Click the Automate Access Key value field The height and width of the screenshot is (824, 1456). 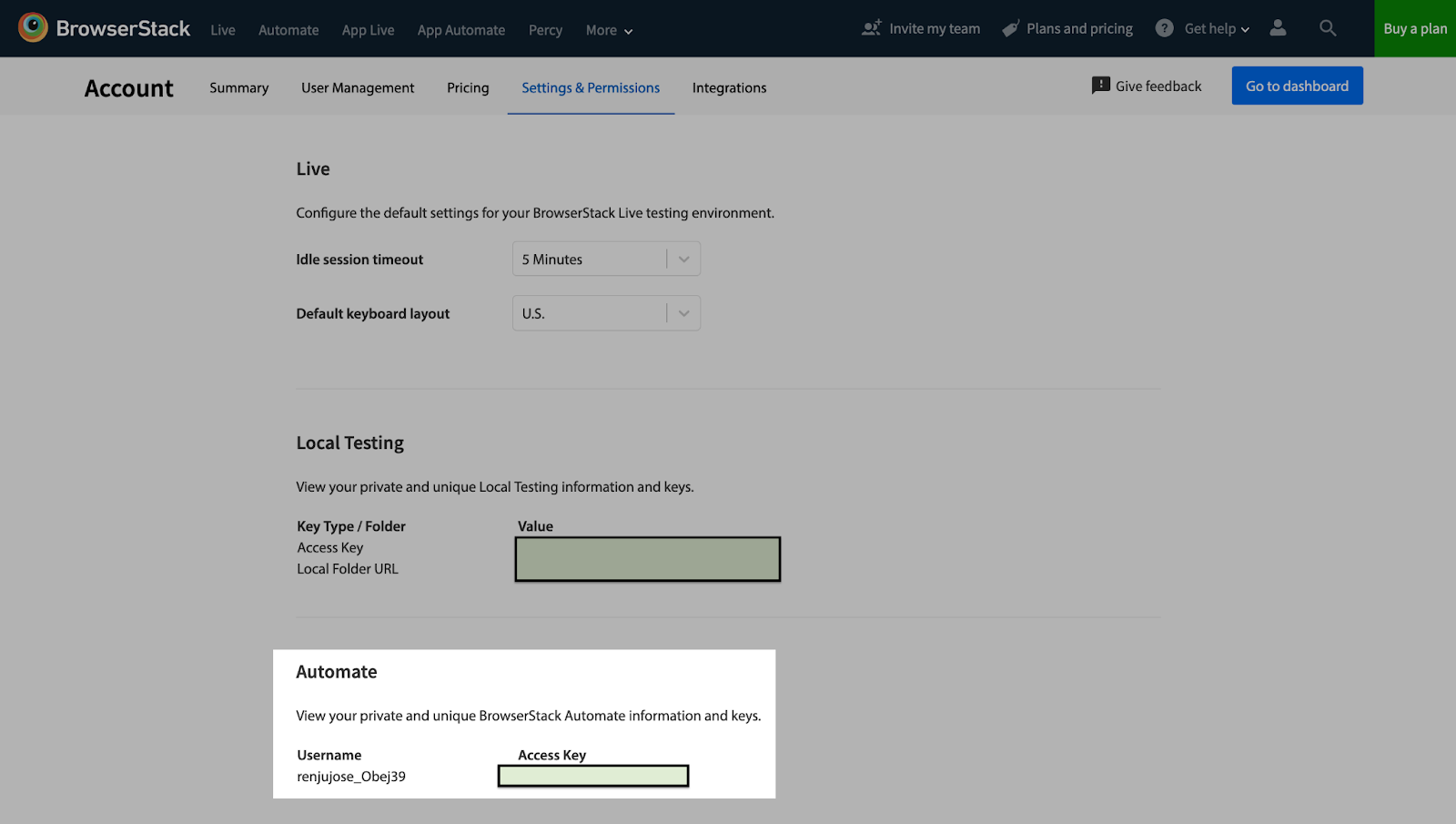593,776
